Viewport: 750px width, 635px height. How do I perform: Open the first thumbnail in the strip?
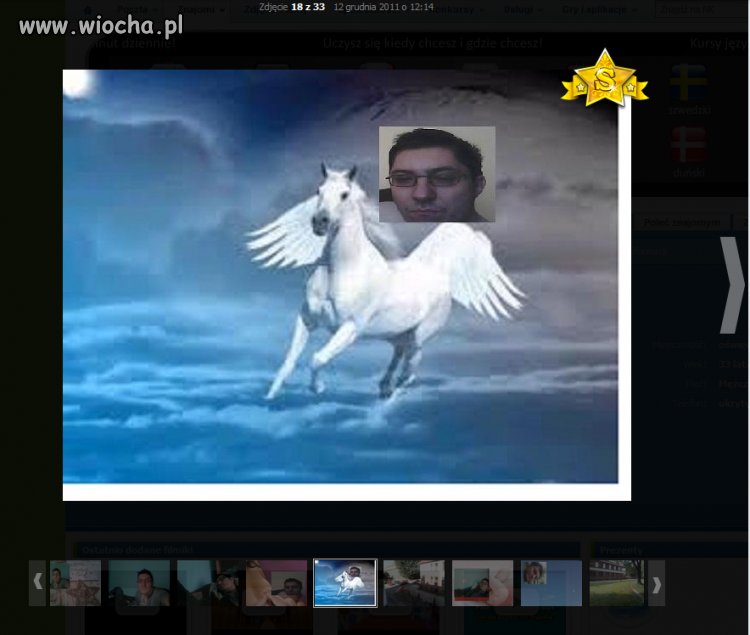click(x=76, y=583)
